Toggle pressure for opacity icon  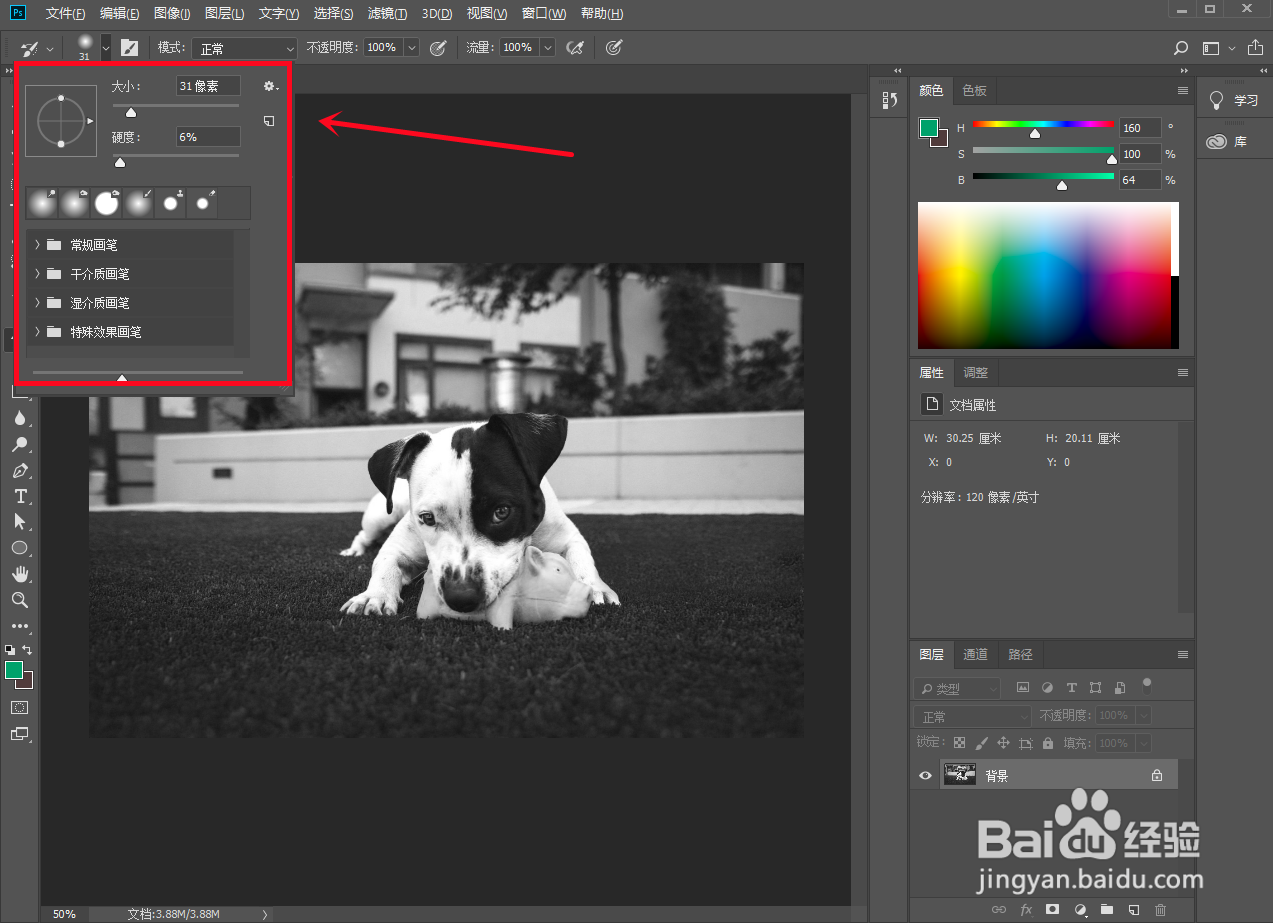[x=437, y=47]
